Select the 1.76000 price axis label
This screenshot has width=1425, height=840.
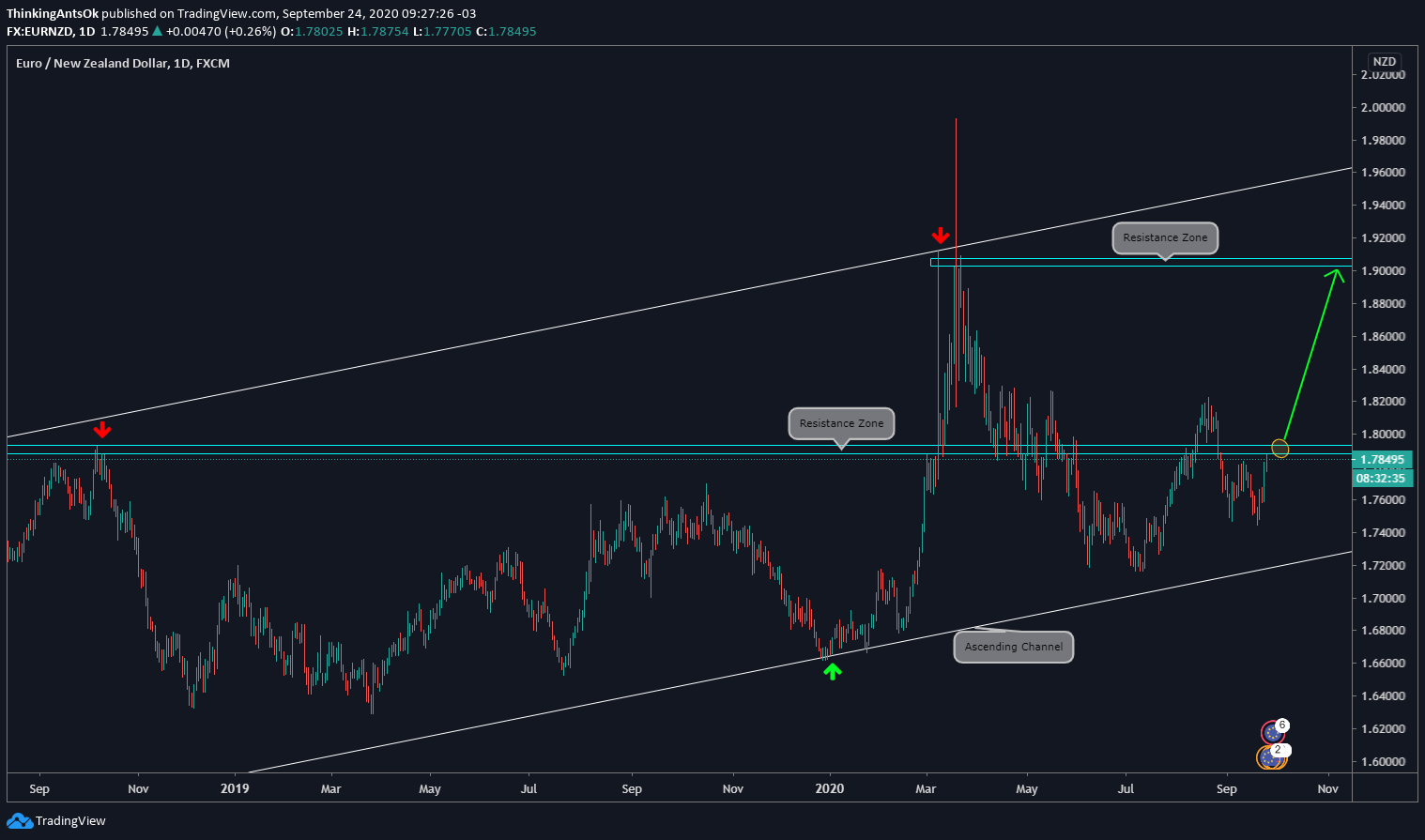coord(1383,500)
